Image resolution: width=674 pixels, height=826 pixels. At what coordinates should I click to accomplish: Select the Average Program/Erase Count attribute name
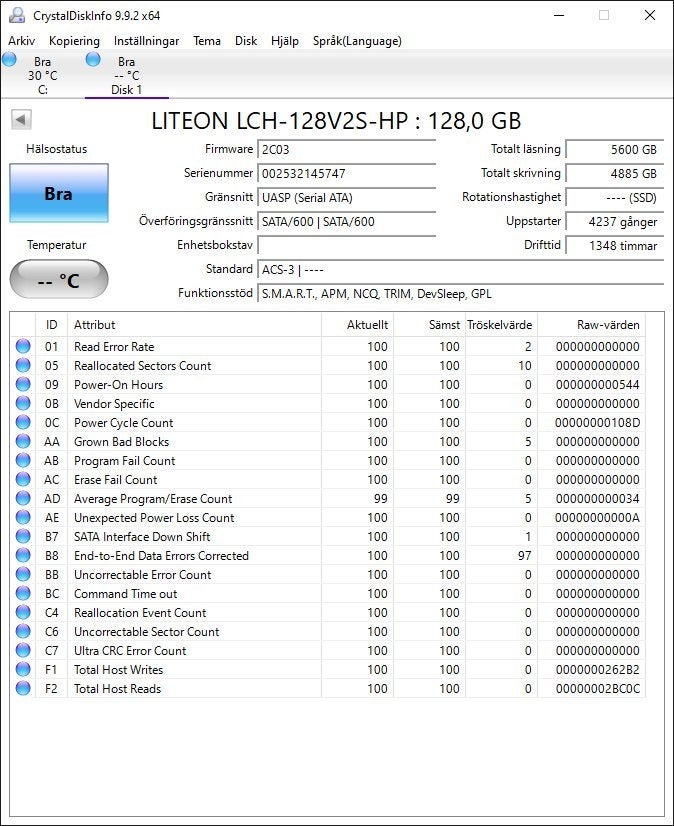pyautogui.click(x=153, y=498)
